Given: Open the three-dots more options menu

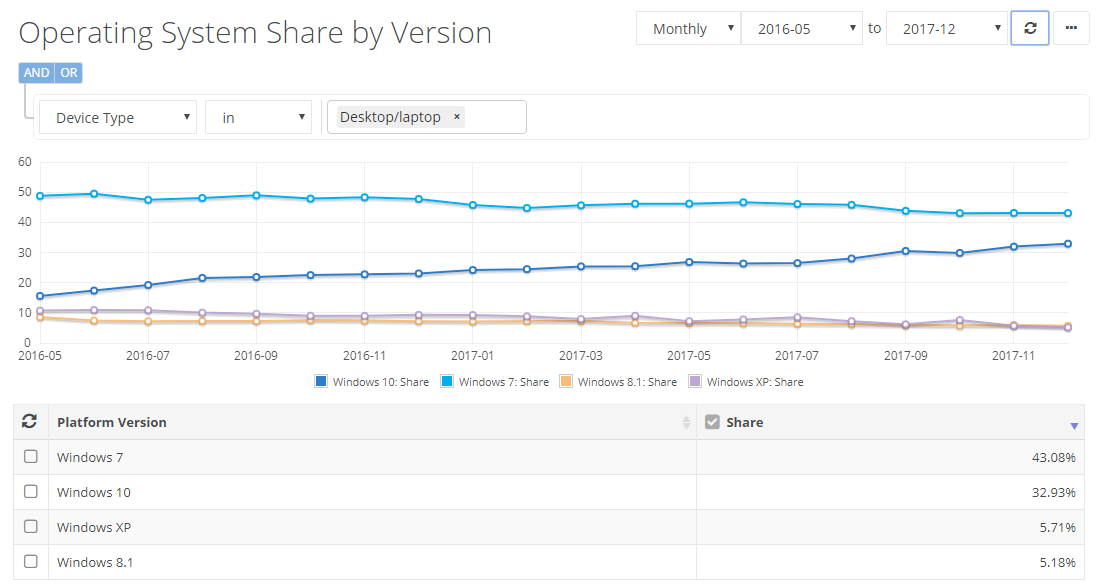Looking at the screenshot, I should pyautogui.click(x=1071, y=28).
